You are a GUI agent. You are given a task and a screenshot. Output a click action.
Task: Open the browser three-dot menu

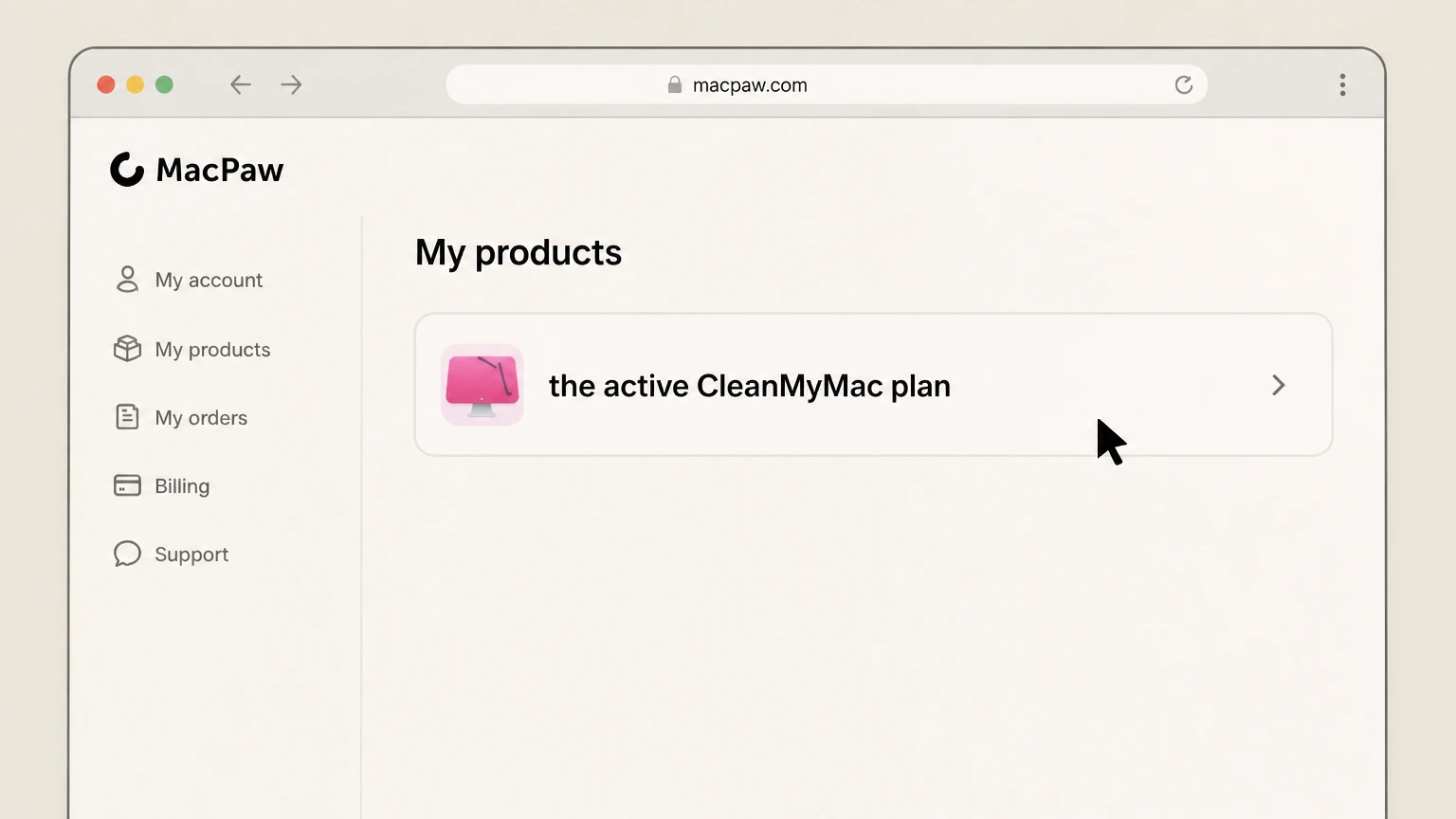point(1342,84)
